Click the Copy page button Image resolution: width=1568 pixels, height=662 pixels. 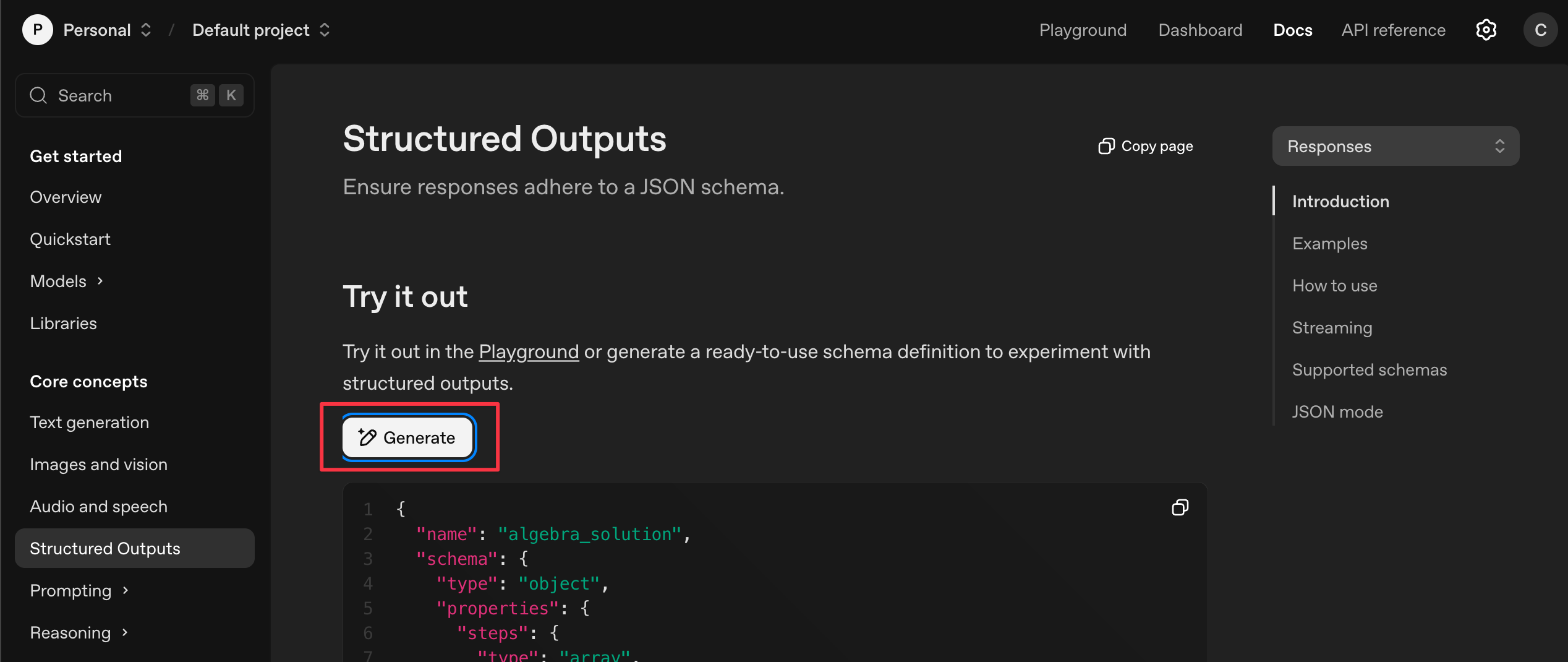tap(1146, 146)
